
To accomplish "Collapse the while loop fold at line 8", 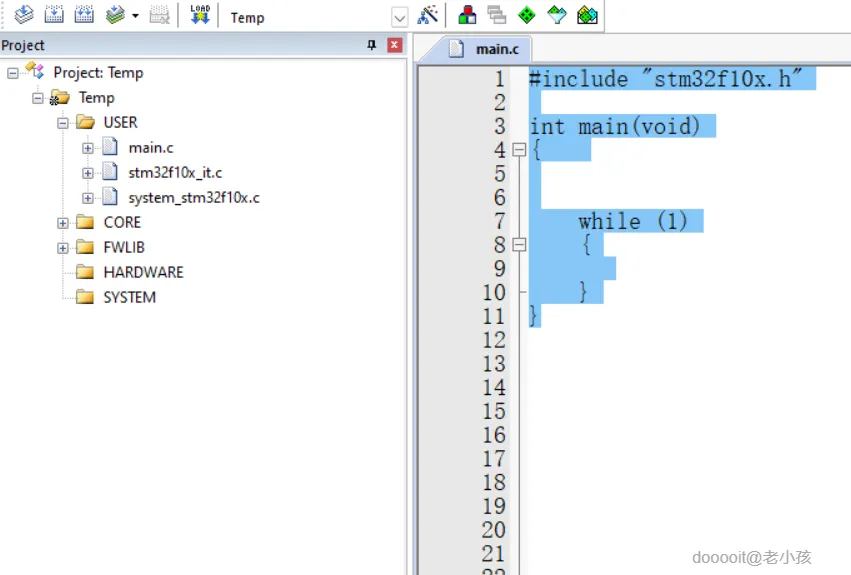I will click(519, 245).
